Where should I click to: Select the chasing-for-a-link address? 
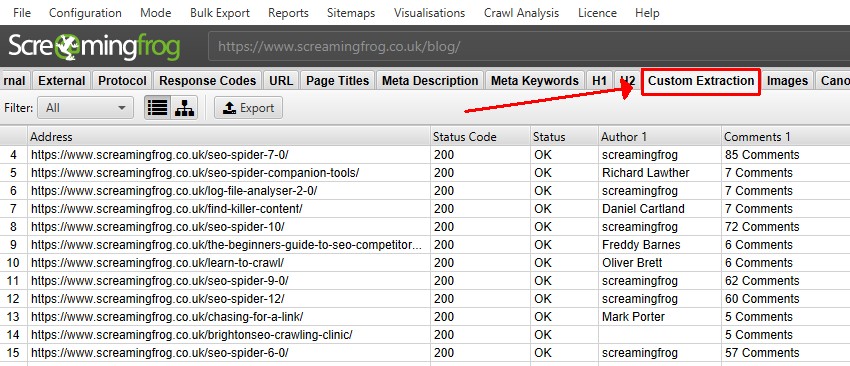[x=167, y=316]
